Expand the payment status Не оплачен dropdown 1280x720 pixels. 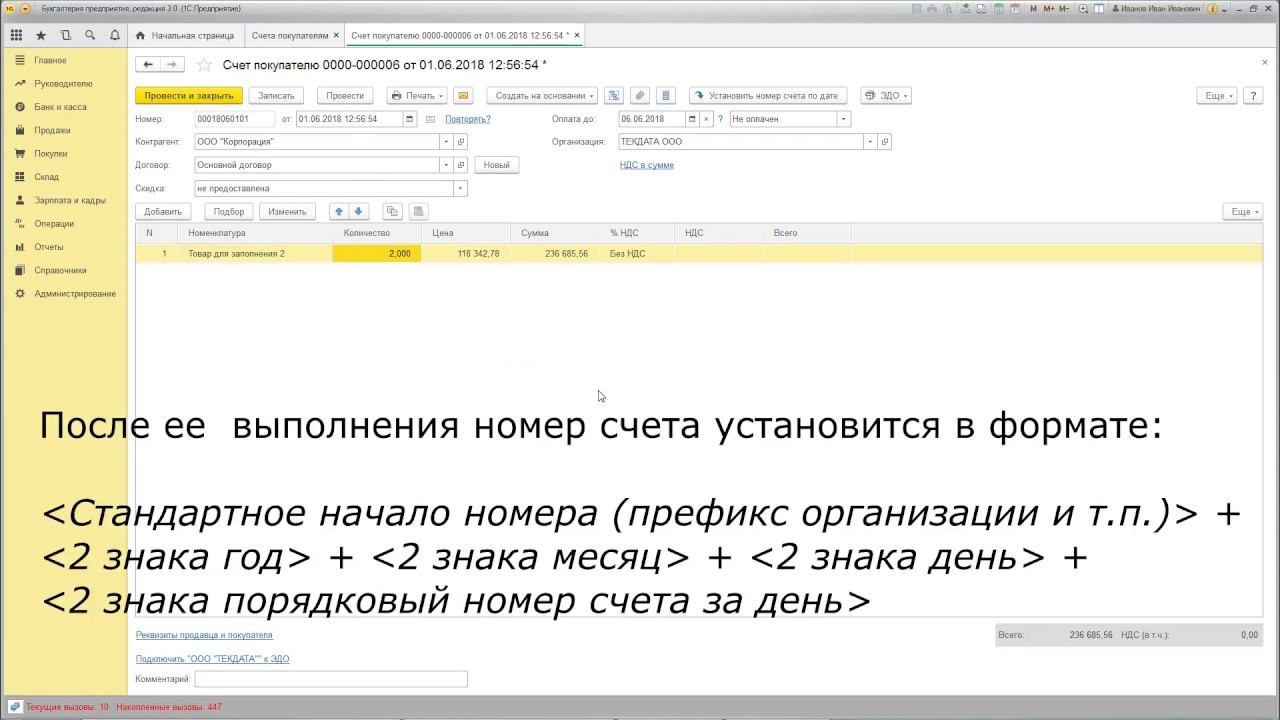tap(843, 119)
